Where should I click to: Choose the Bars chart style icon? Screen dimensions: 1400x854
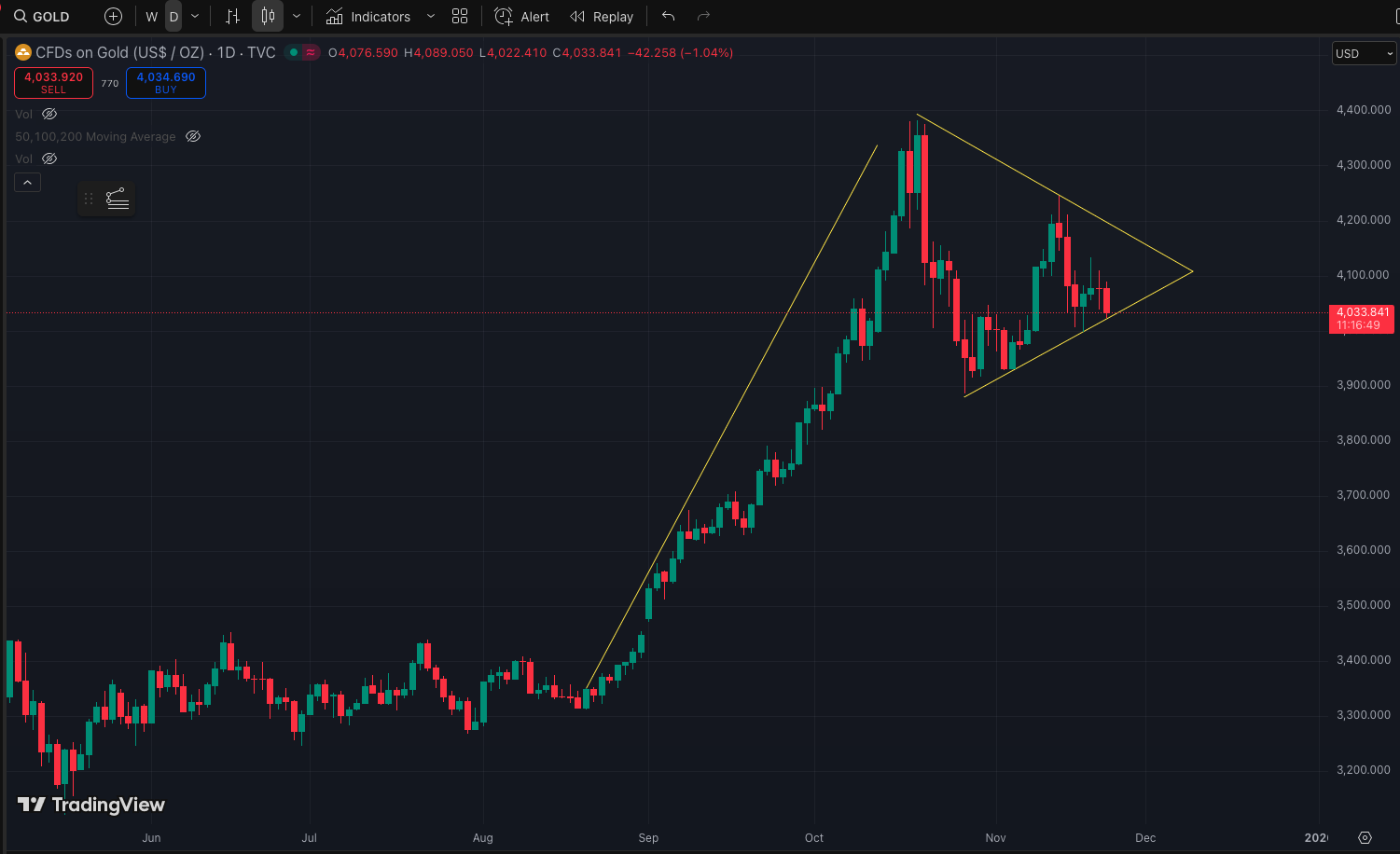233,17
